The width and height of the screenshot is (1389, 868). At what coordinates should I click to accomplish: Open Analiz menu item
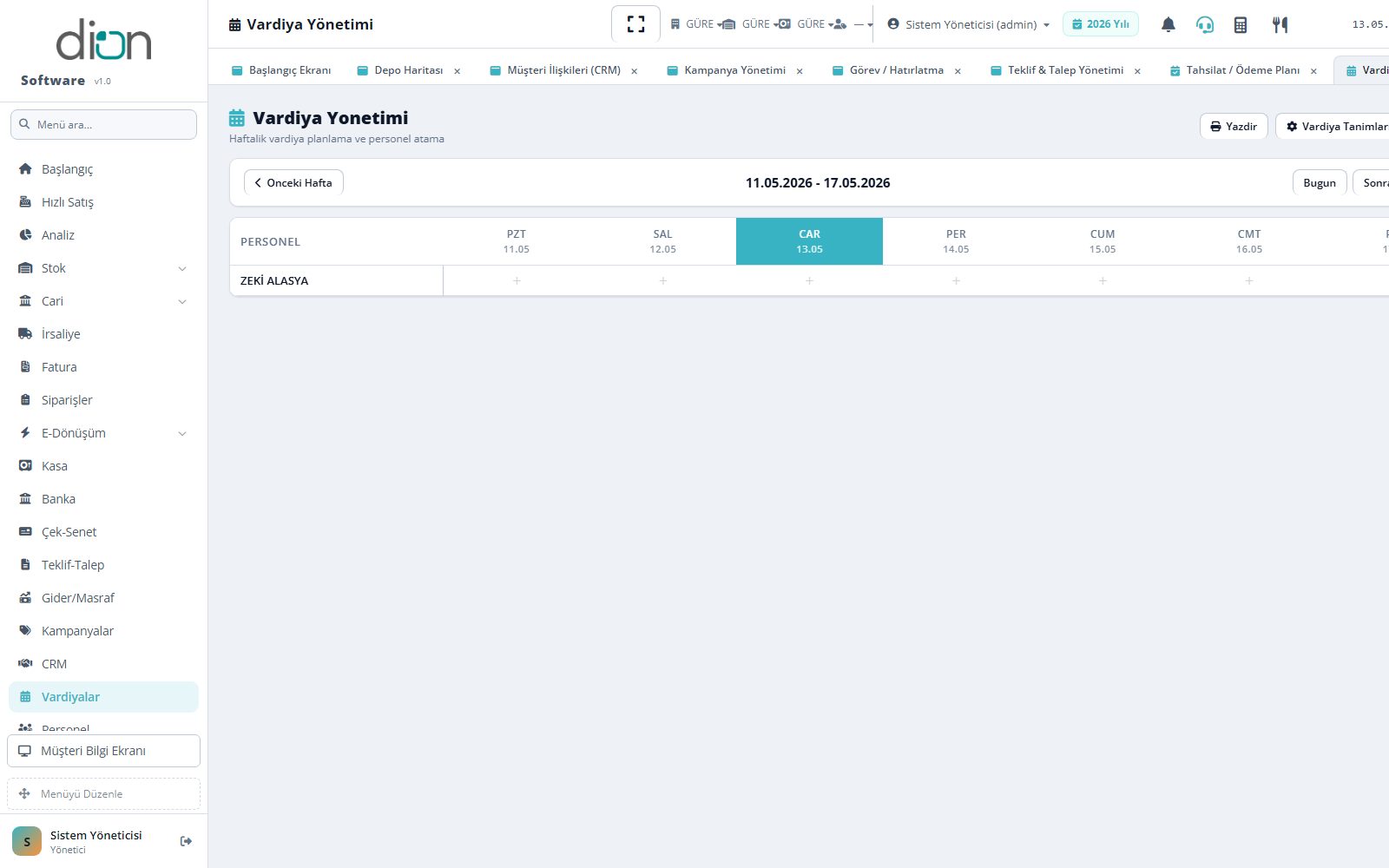click(x=103, y=235)
